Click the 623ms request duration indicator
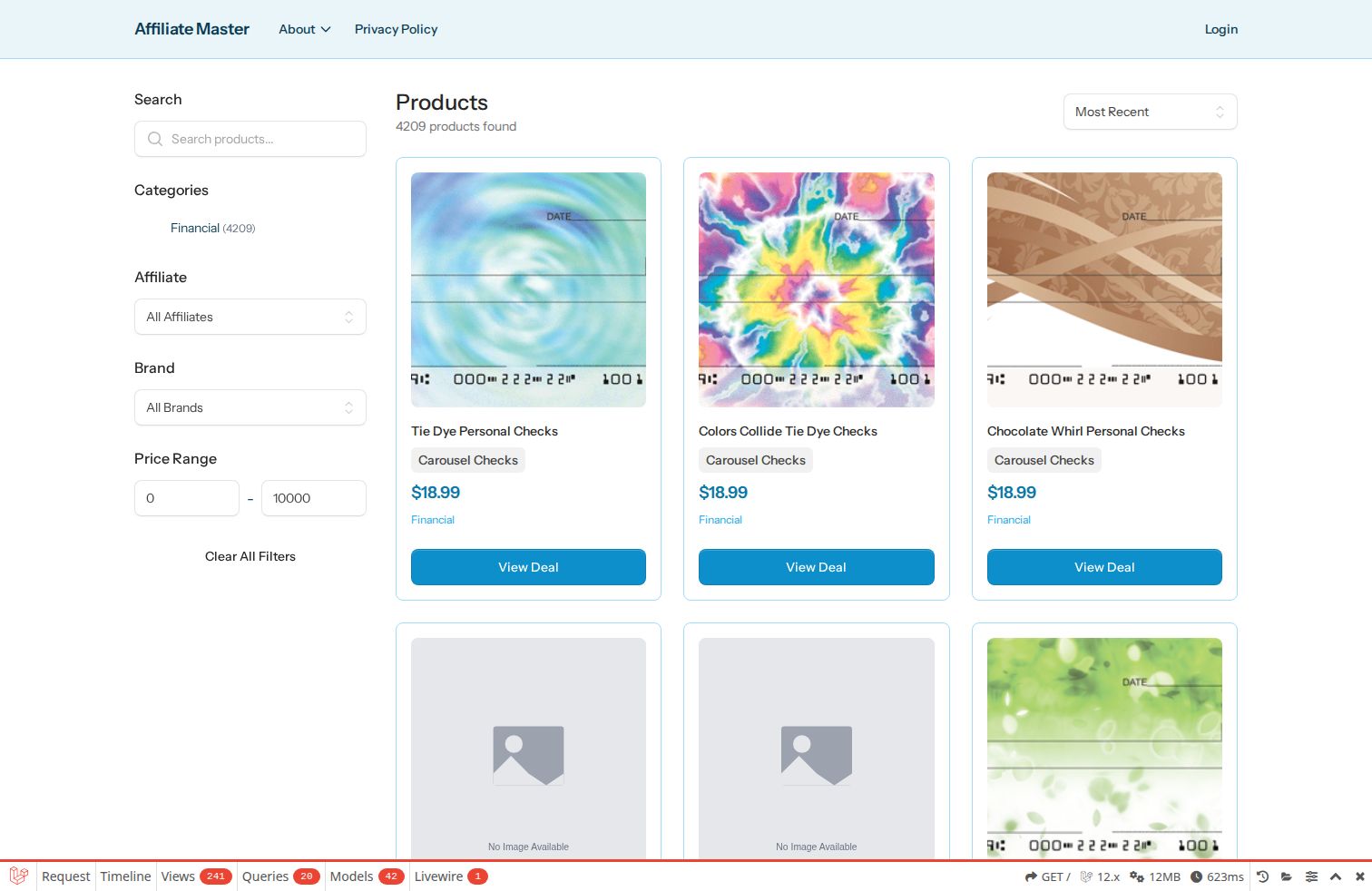 (1217, 876)
